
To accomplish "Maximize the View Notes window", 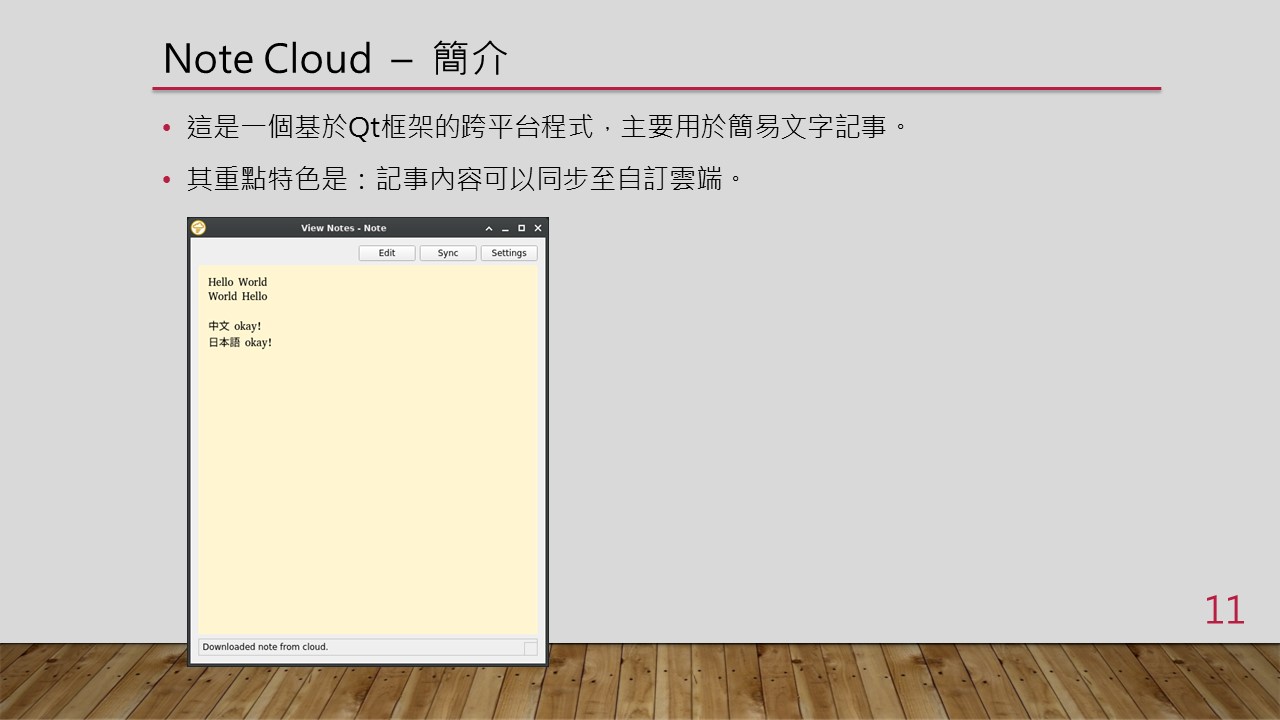I will 521,228.
